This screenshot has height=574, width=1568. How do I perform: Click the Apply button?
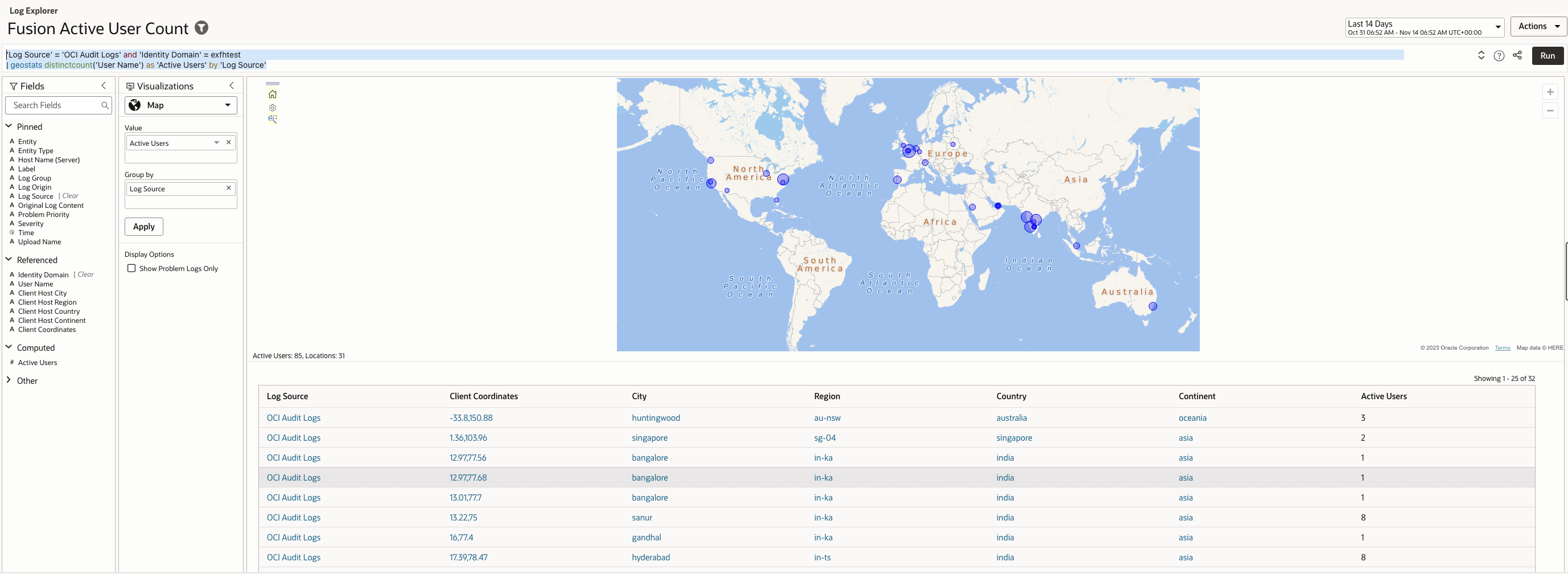click(143, 227)
